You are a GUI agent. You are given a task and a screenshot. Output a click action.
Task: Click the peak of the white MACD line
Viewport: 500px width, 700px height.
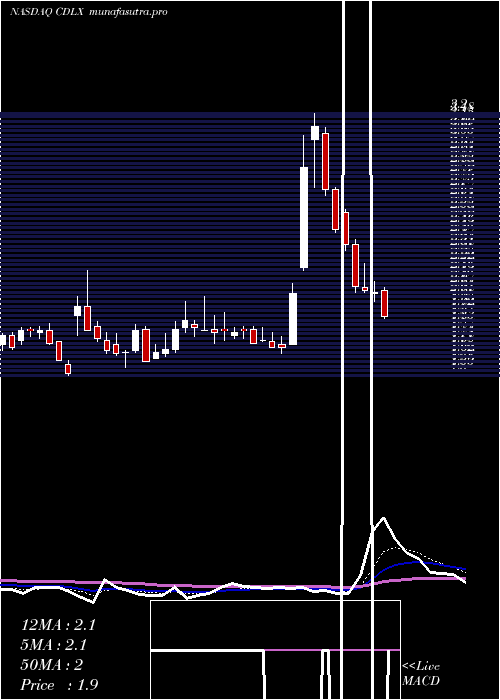383,519
